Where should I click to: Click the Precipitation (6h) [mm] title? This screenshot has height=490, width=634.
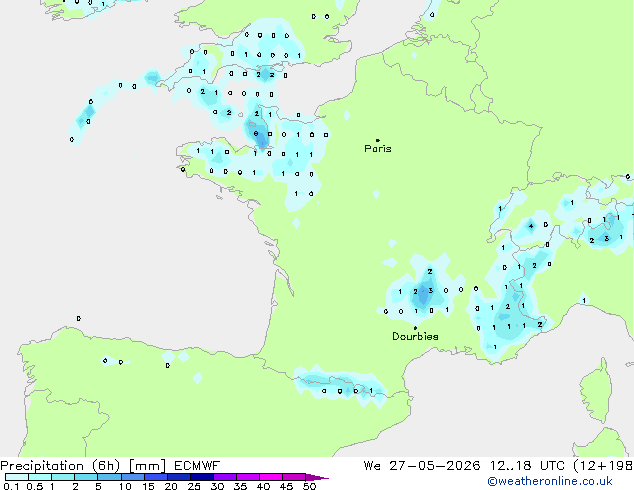(x=83, y=466)
